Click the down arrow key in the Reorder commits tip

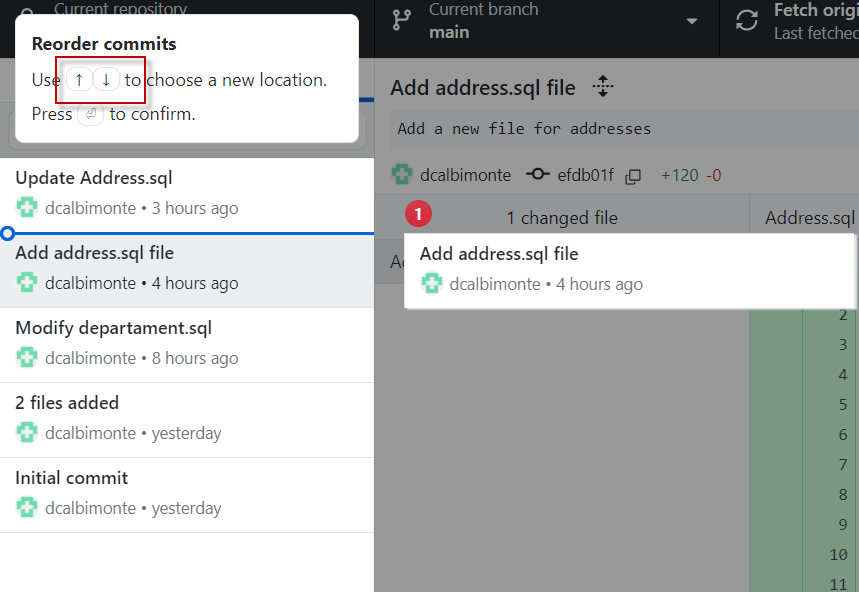[x=106, y=80]
